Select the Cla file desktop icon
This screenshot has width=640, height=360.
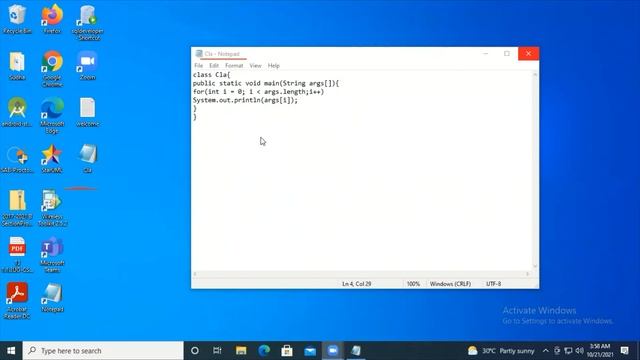point(87,158)
